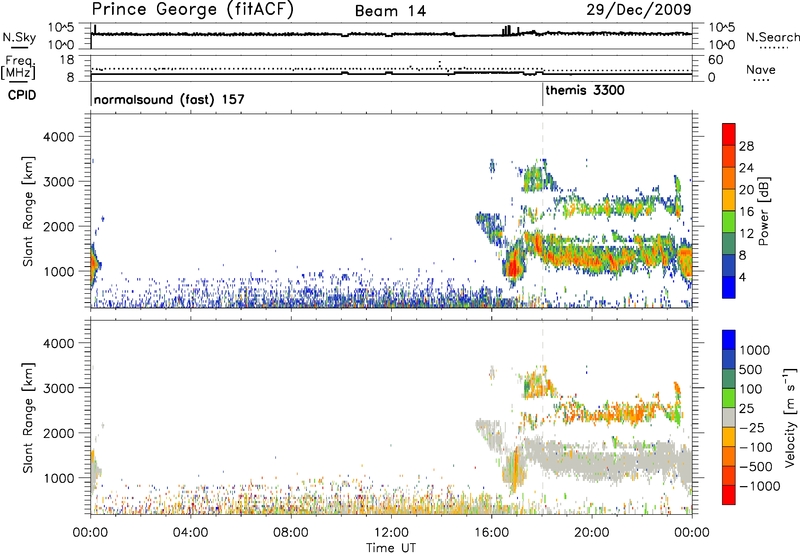
Task: Click the '18' tick on frequency axis
Action: [67, 60]
